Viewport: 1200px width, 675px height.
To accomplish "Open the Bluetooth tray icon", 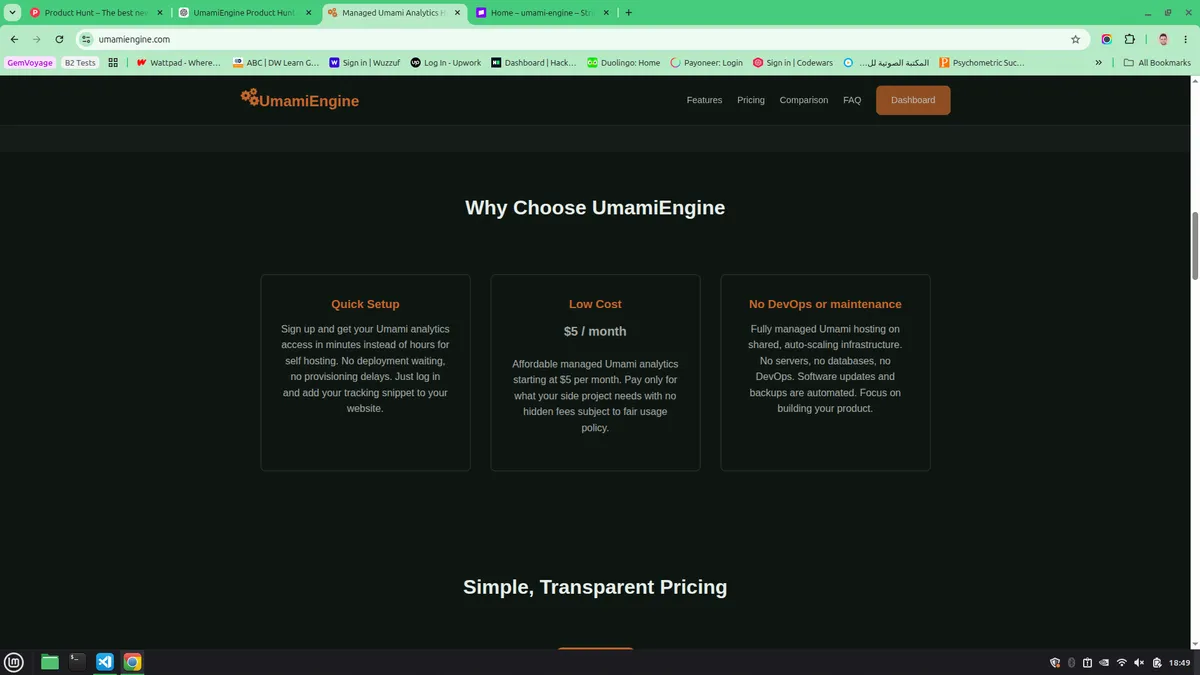I will (x=1071, y=662).
